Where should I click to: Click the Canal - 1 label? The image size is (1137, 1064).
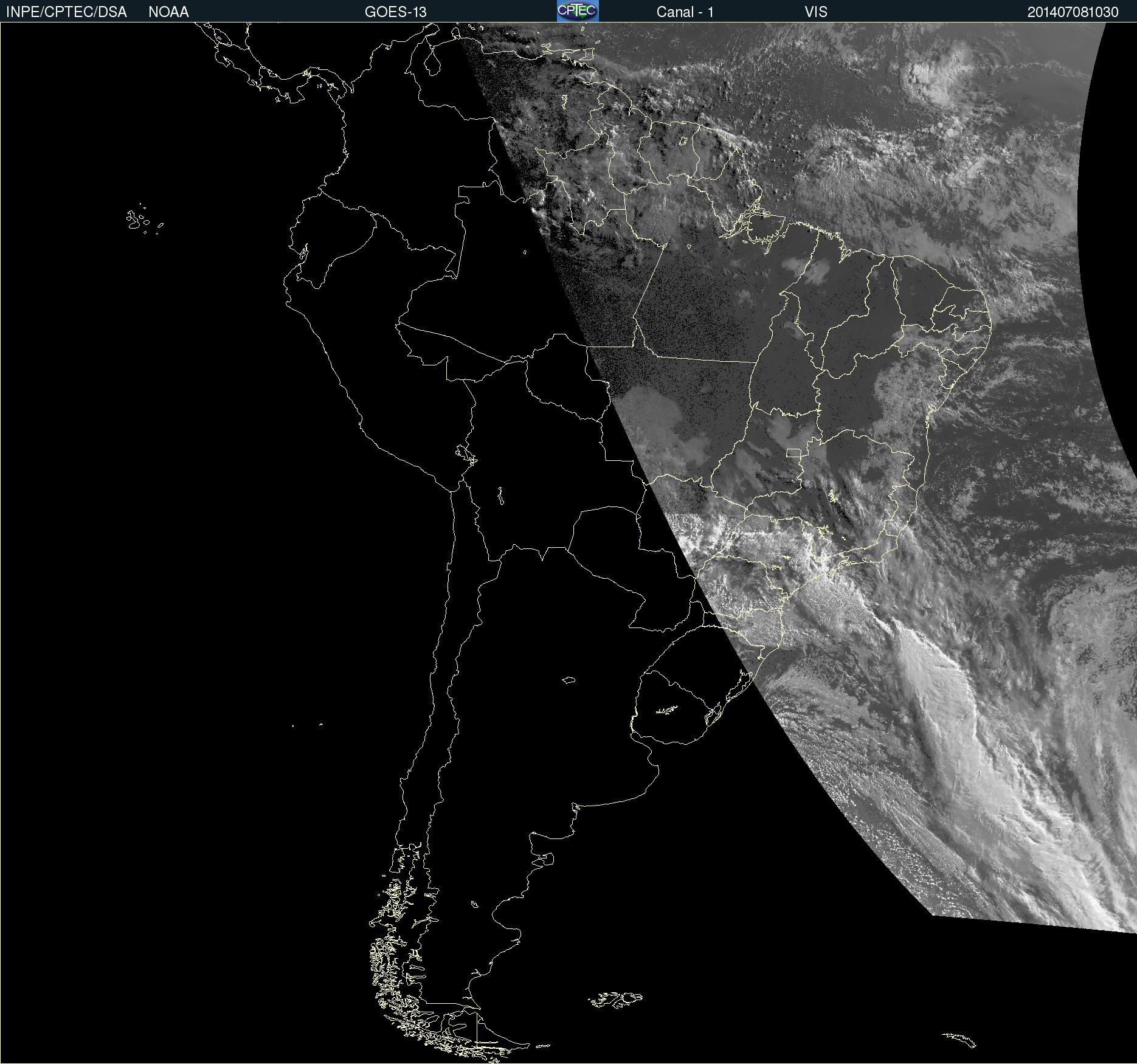[685, 12]
